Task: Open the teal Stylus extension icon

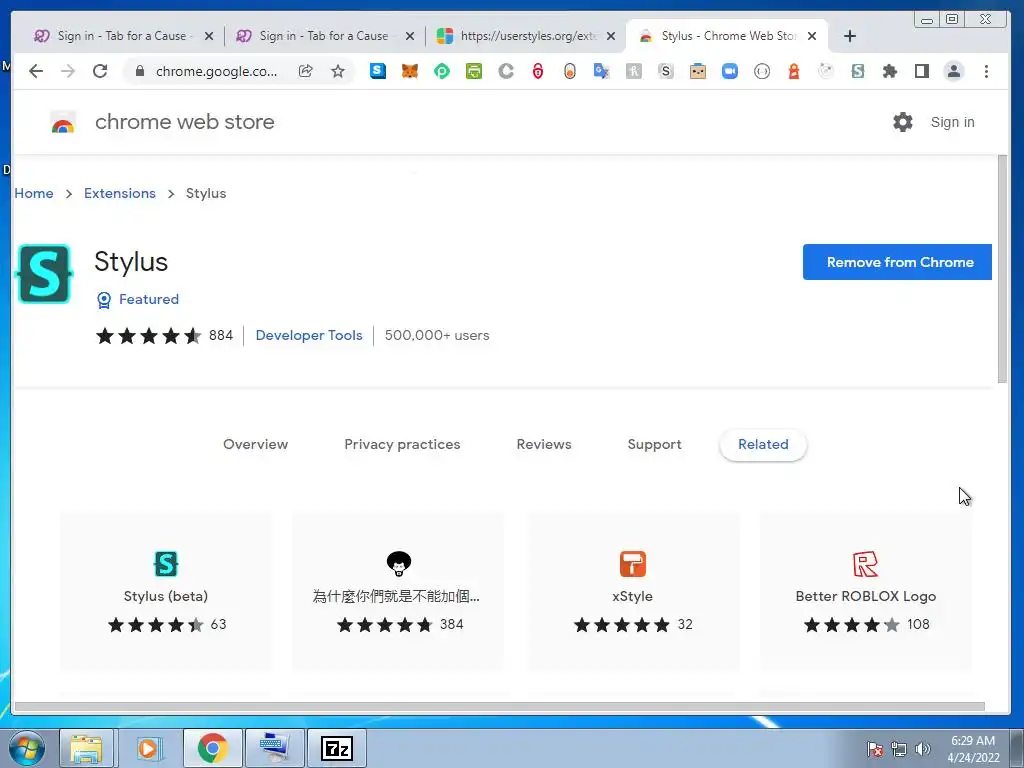Action: coord(857,71)
